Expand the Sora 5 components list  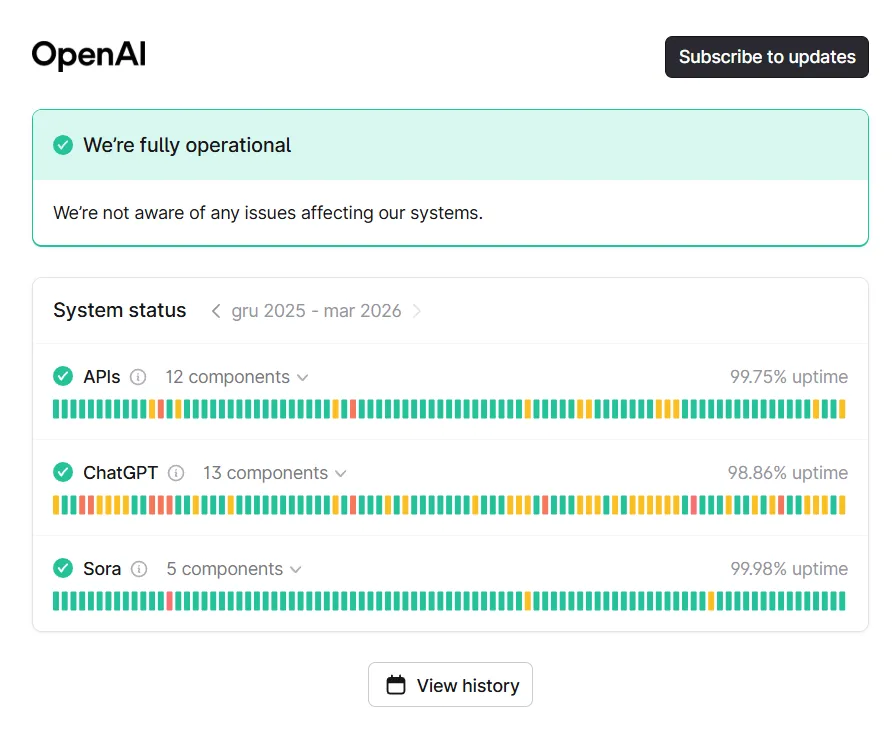(x=234, y=569)
